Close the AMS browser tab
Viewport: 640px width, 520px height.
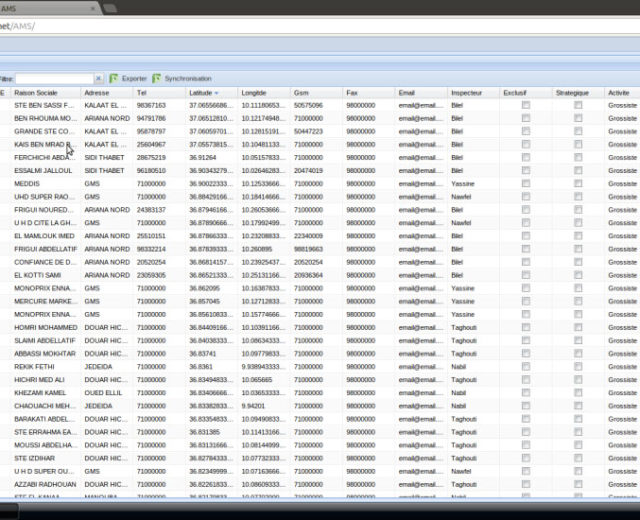pyautogui.click(x=93, y=7)
